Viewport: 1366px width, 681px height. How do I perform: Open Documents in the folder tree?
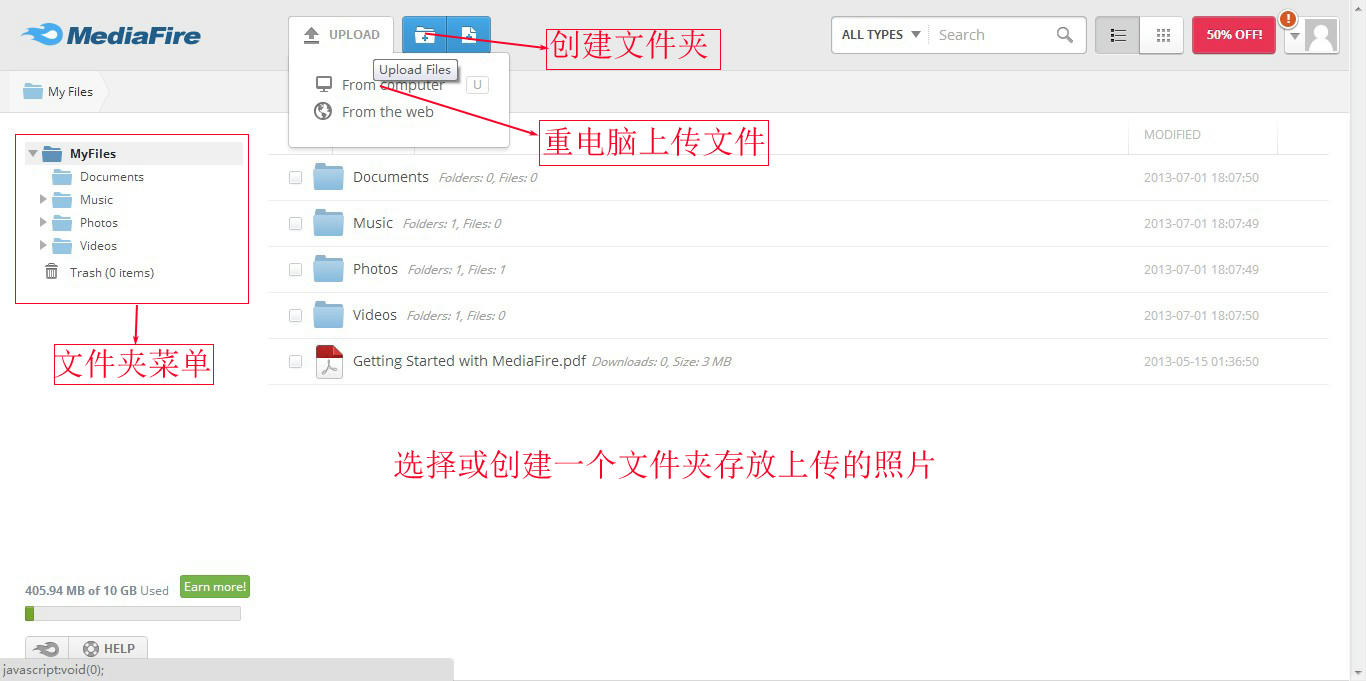pyautogui.click(x=112, y=177)
